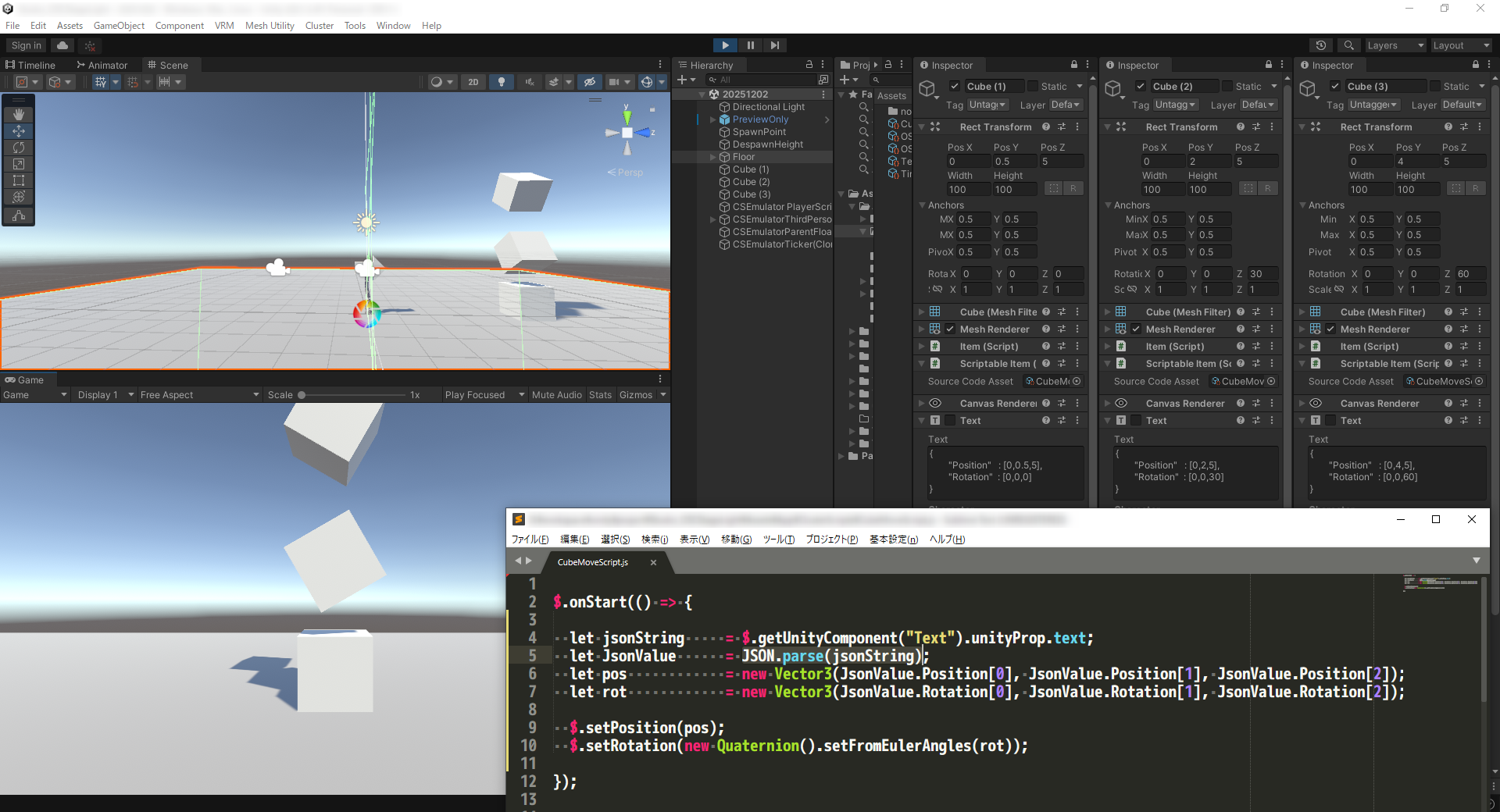Select the Move tool in Scene

click(x=19, y=131)
